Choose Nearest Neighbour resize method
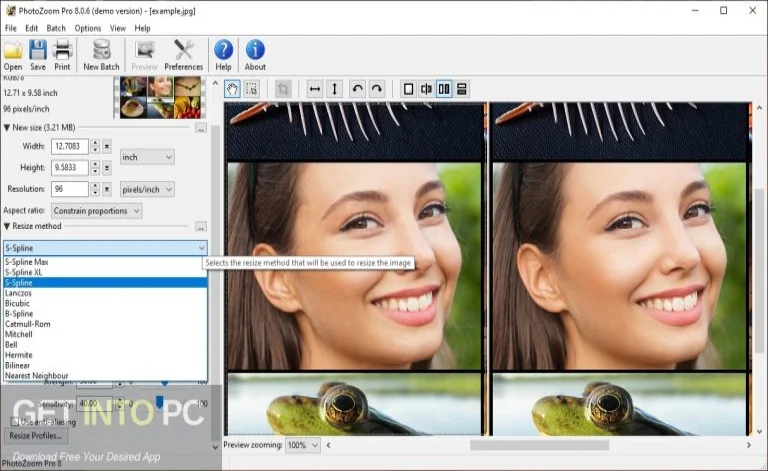 pos(105,376)
